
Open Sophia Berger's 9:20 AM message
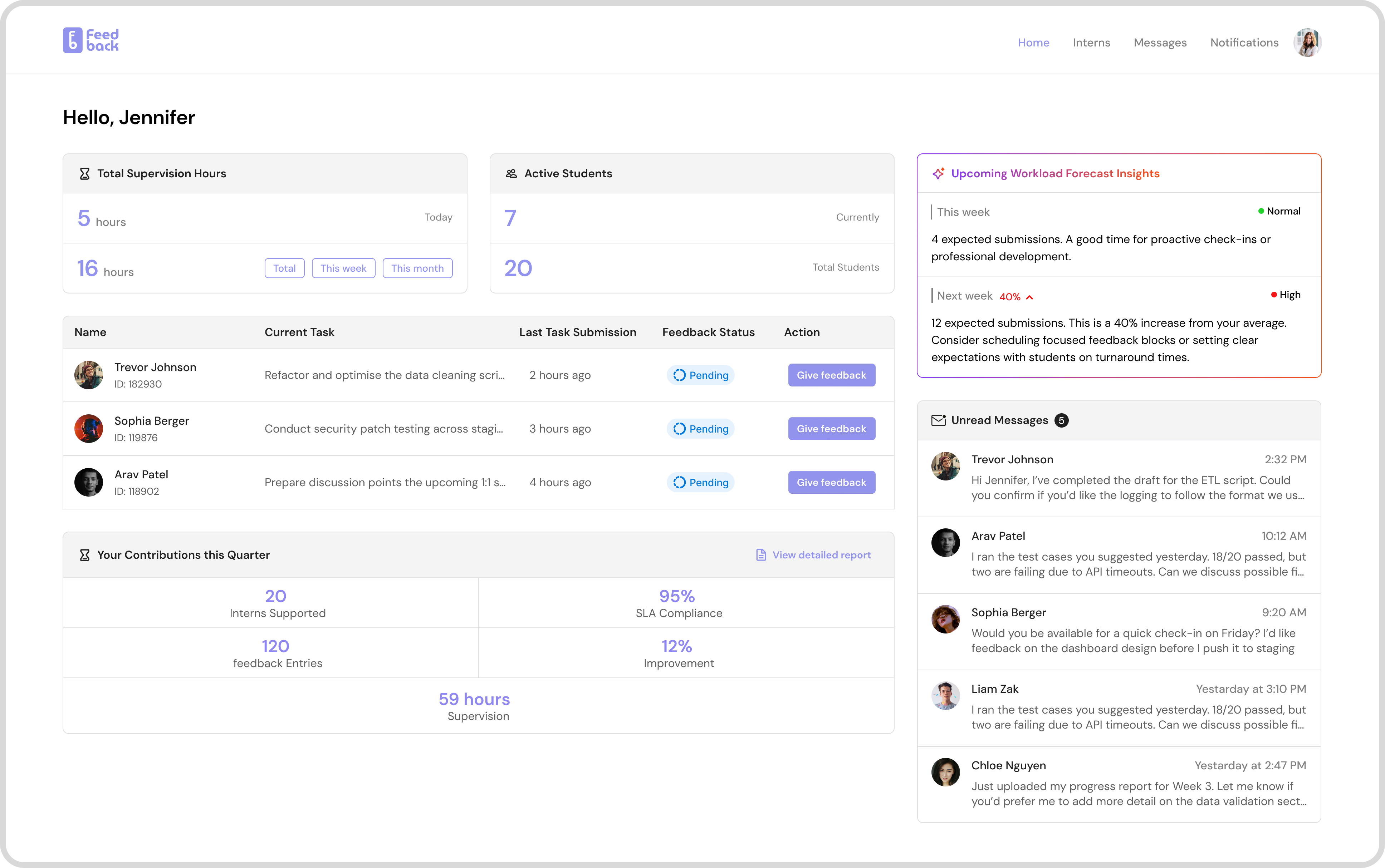pyautogui.click(x=1119, y=631)
